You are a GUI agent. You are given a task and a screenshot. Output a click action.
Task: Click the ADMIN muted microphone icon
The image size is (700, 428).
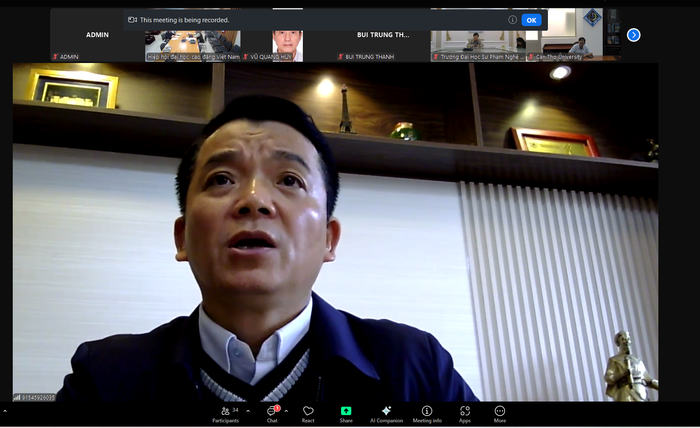coord(55,57)
